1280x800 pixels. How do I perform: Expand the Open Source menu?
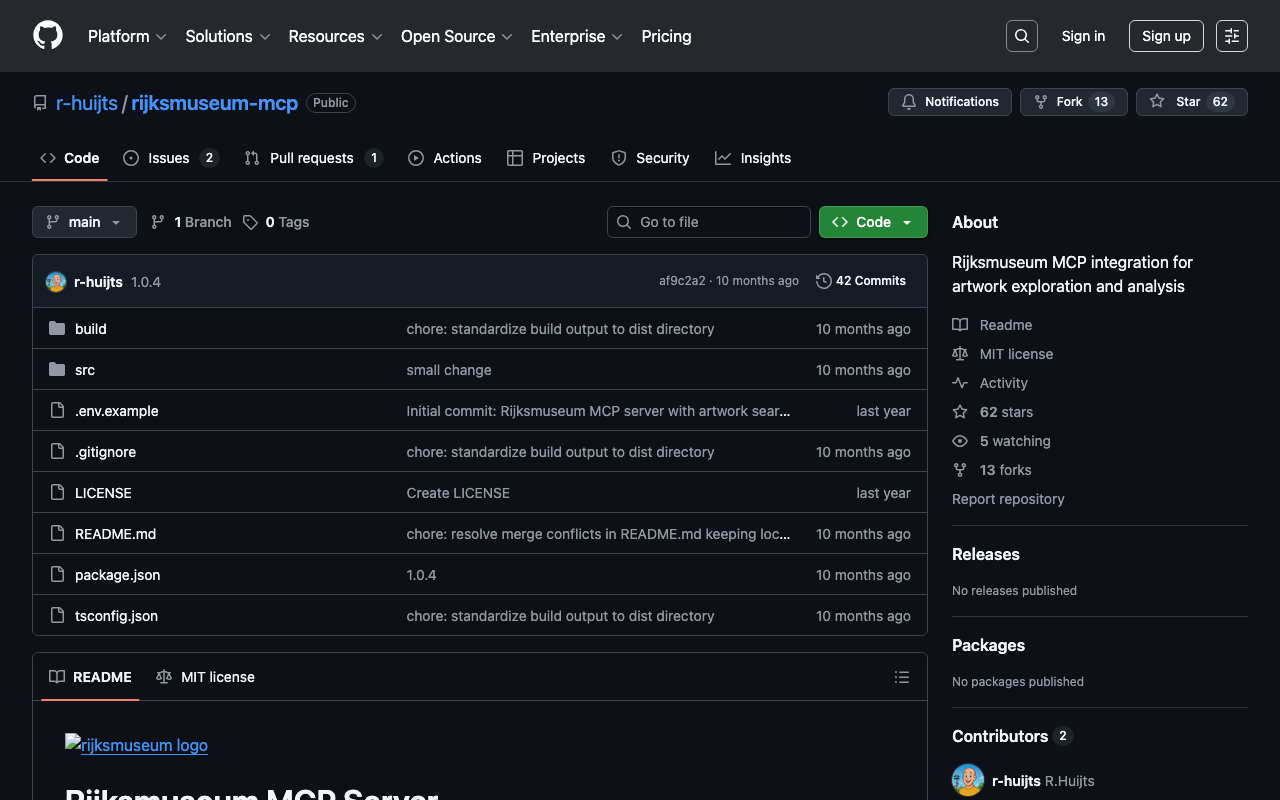[x=456, y=36]
